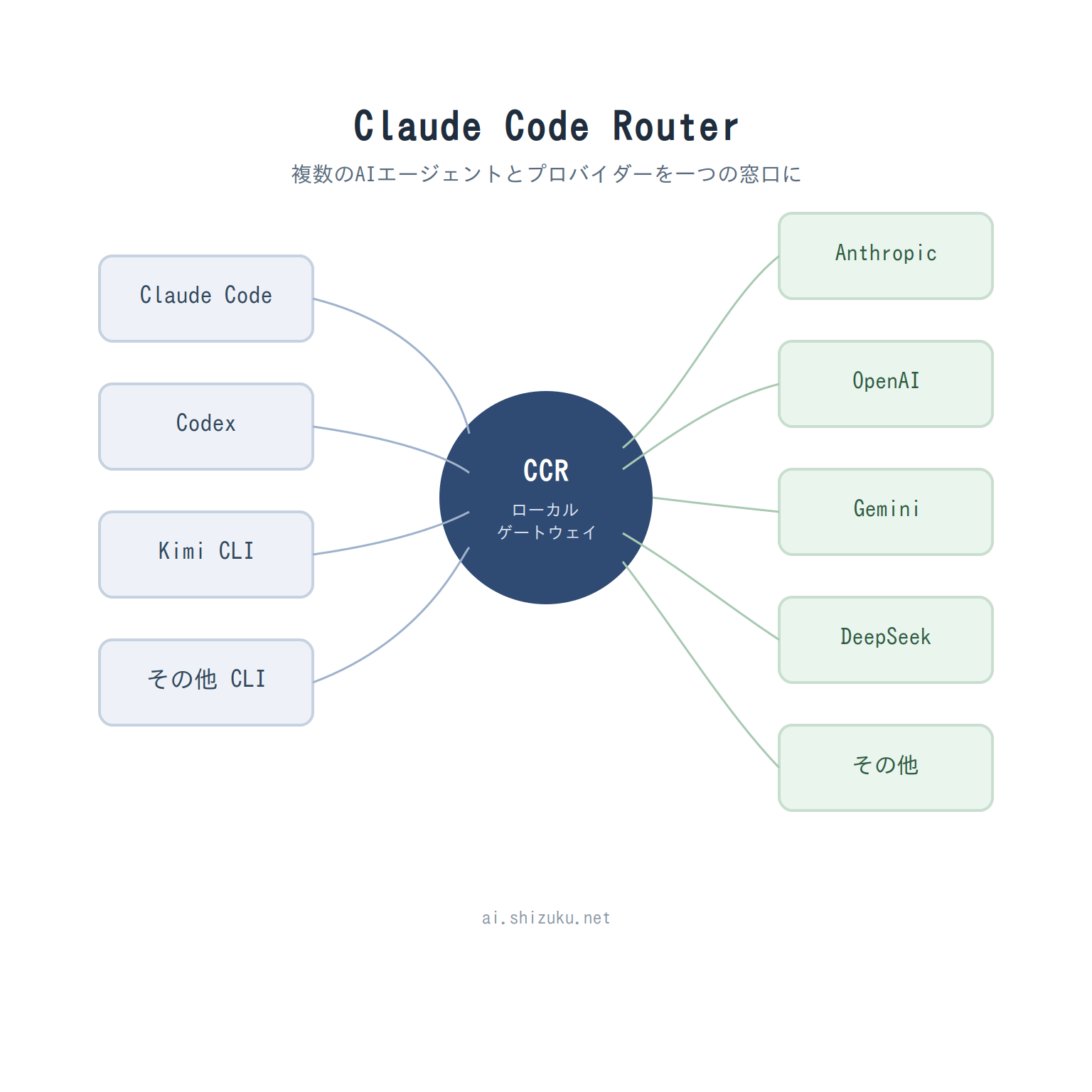
Task: Select the Codex node
Action: (x=206, y=427)
